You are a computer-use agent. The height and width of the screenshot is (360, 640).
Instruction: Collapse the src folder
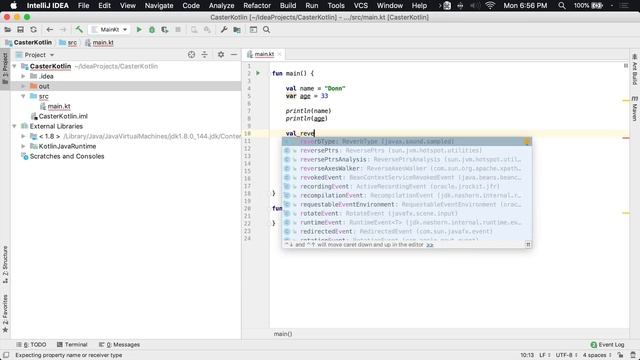click(23, 96)
